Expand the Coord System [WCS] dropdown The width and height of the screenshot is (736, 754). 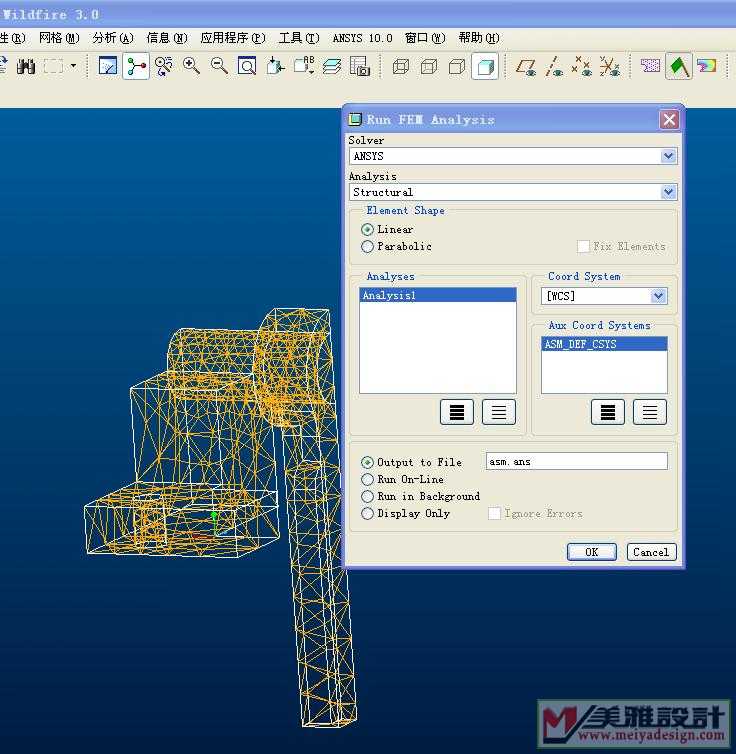658,296
